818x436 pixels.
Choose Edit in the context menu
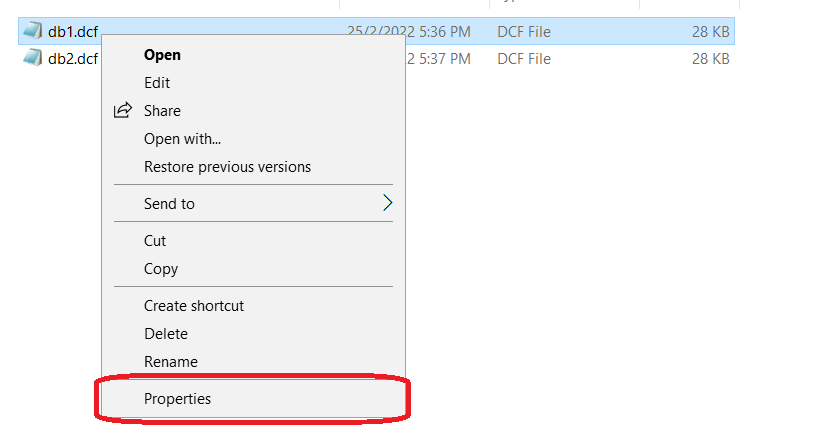(157, 83)
